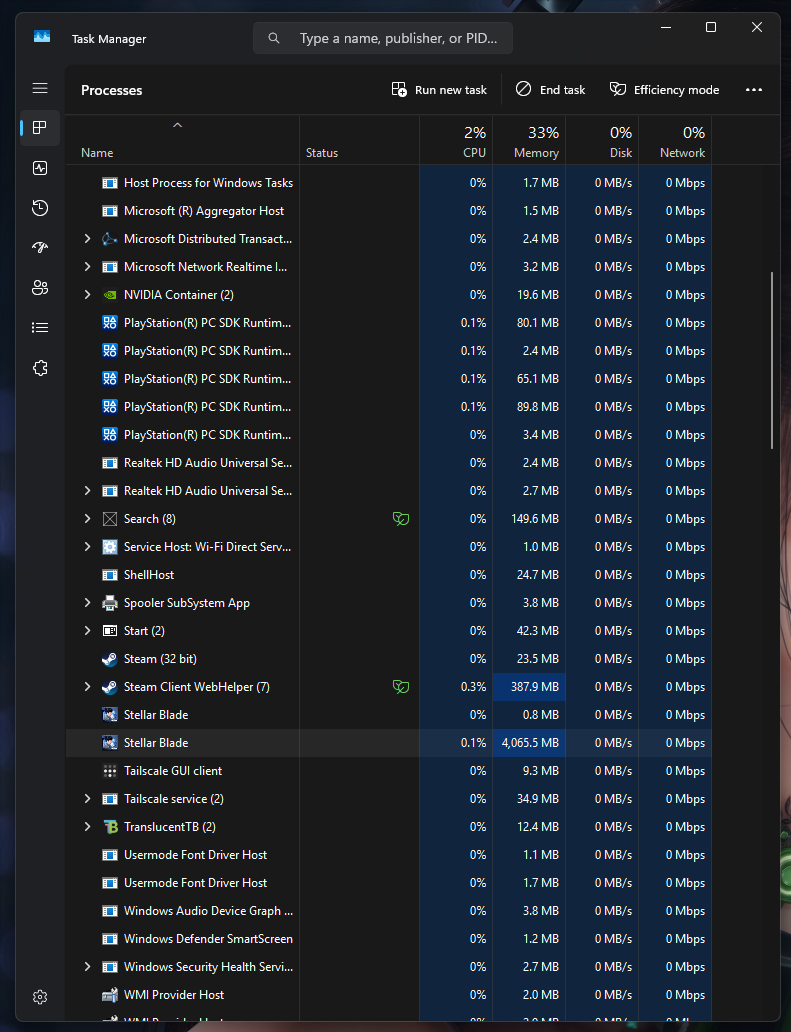Expand Microsoft Distributed Transaction process

[88, 239]
